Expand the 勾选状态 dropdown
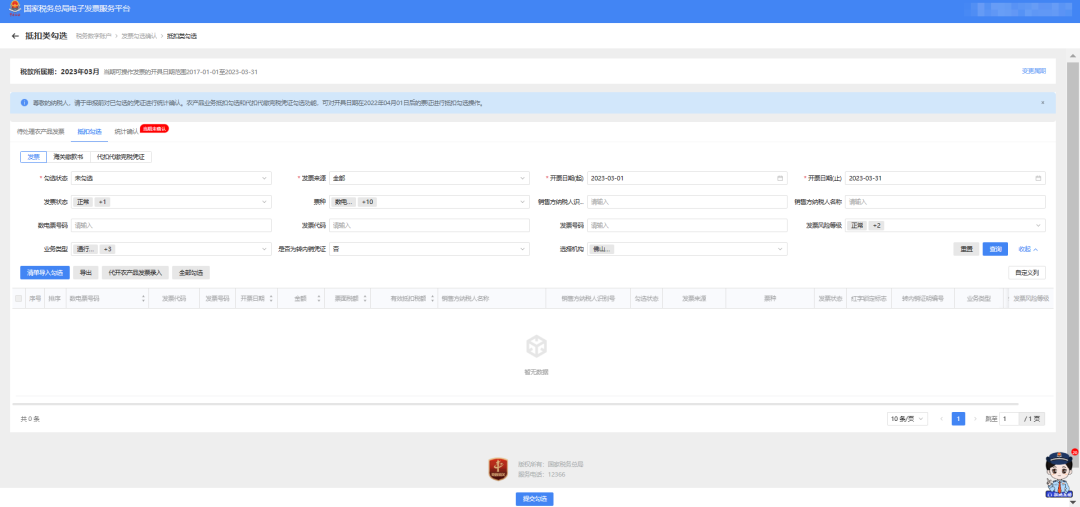1080x507 pixels. coord(171,178)
